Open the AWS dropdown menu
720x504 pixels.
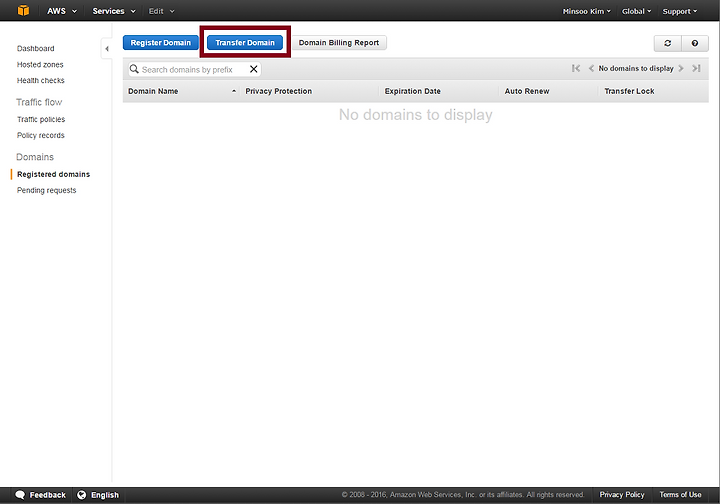[62, 11]
